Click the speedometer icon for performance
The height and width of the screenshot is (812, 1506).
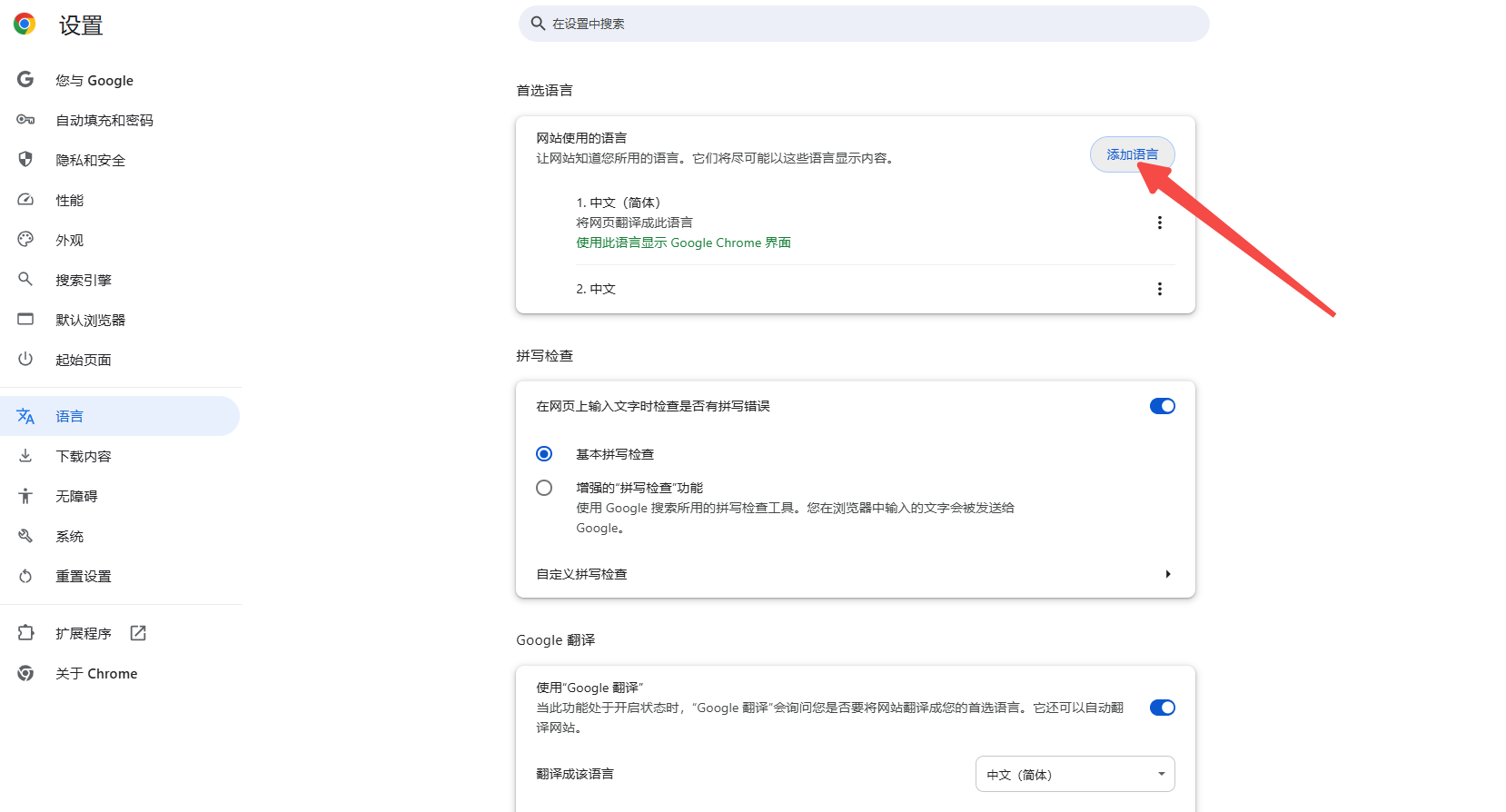point(25,200)
